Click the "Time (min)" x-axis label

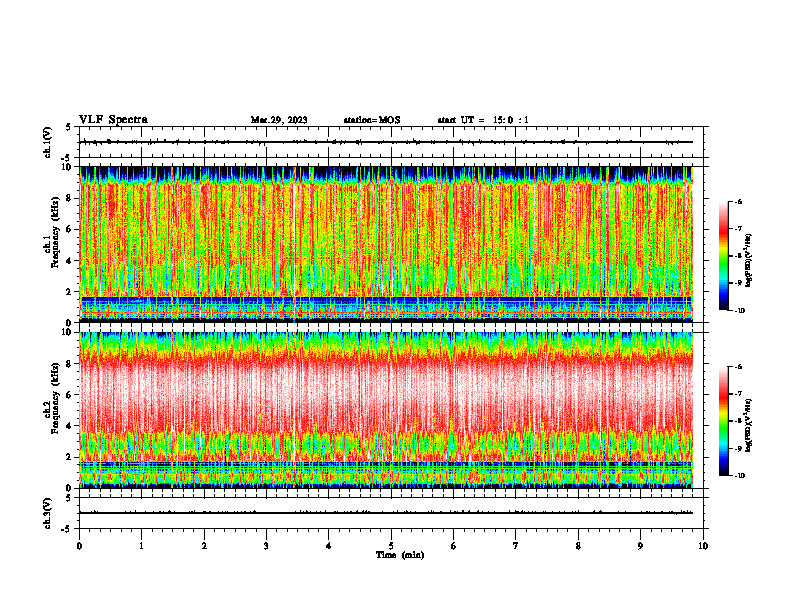tap(400, 555)
